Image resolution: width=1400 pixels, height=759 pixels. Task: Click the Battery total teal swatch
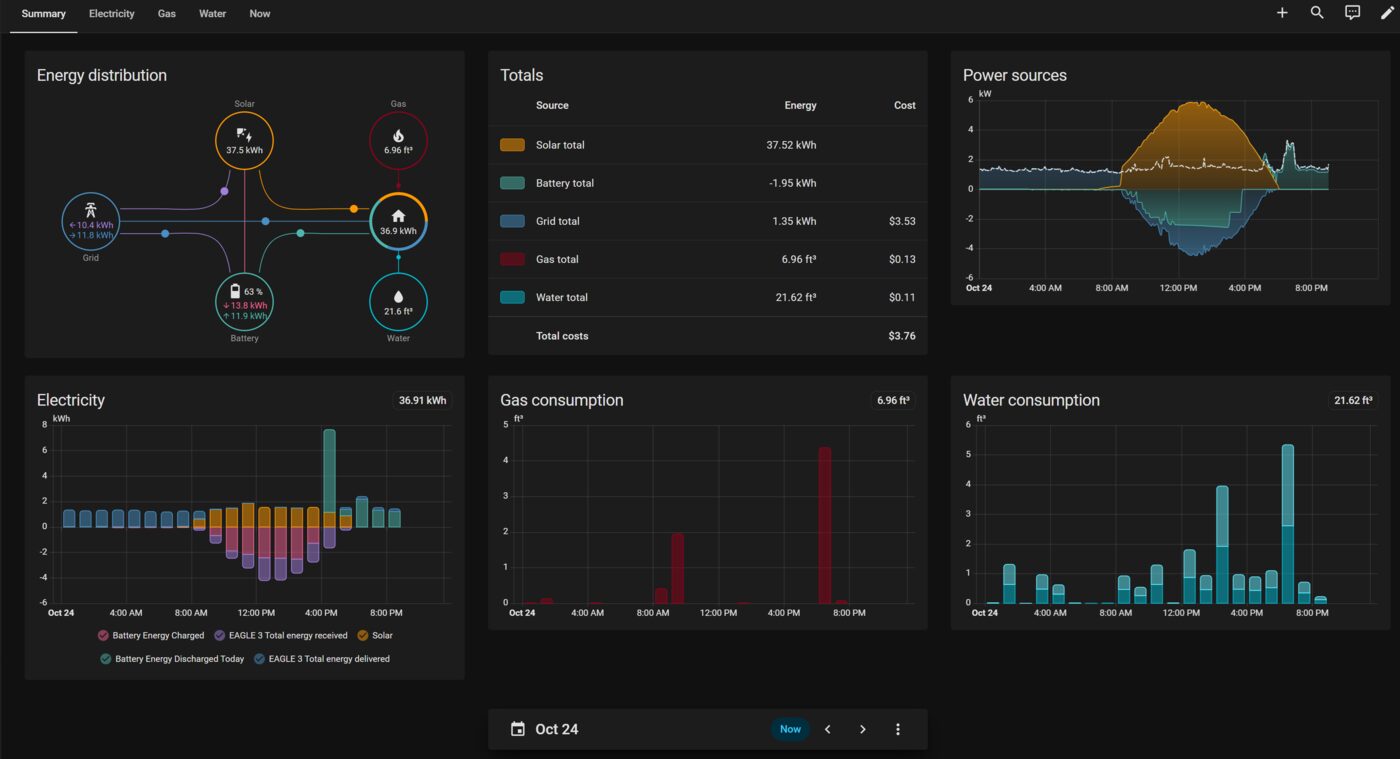(x=512, y=183)
